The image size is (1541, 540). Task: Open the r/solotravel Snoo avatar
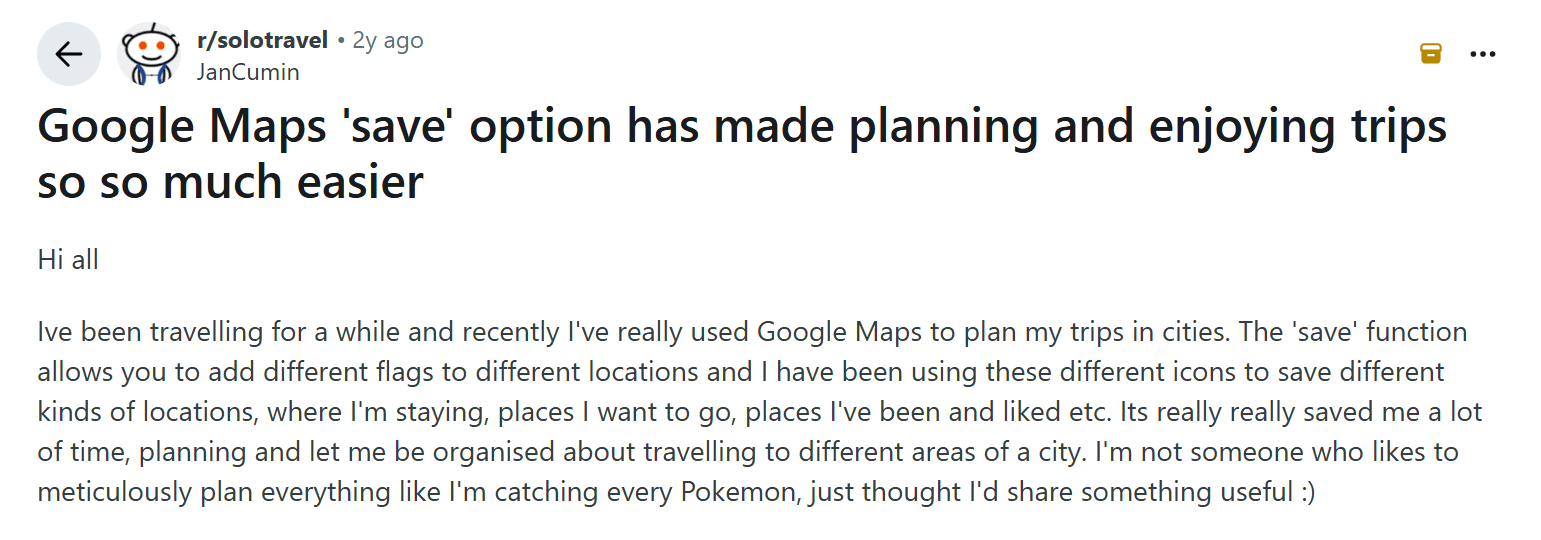[149, 54]
